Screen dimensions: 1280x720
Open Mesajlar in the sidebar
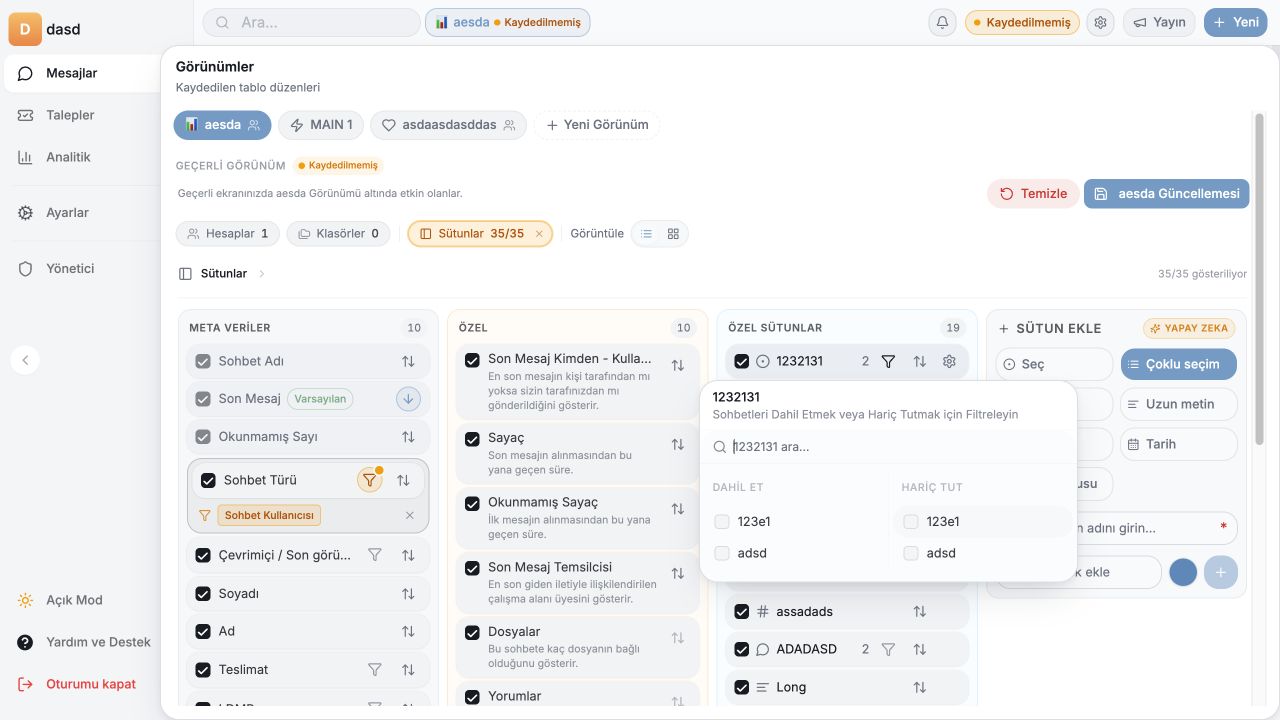point(81,73)
